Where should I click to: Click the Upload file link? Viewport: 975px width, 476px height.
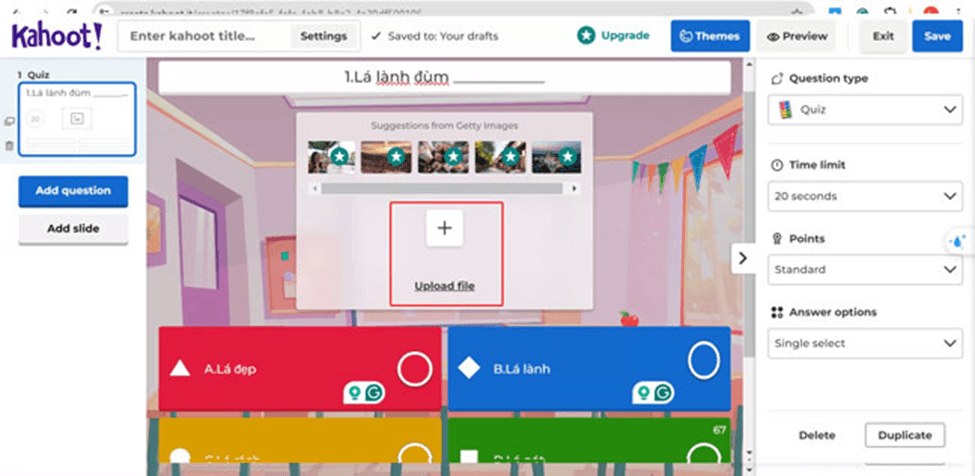[445, 286]
